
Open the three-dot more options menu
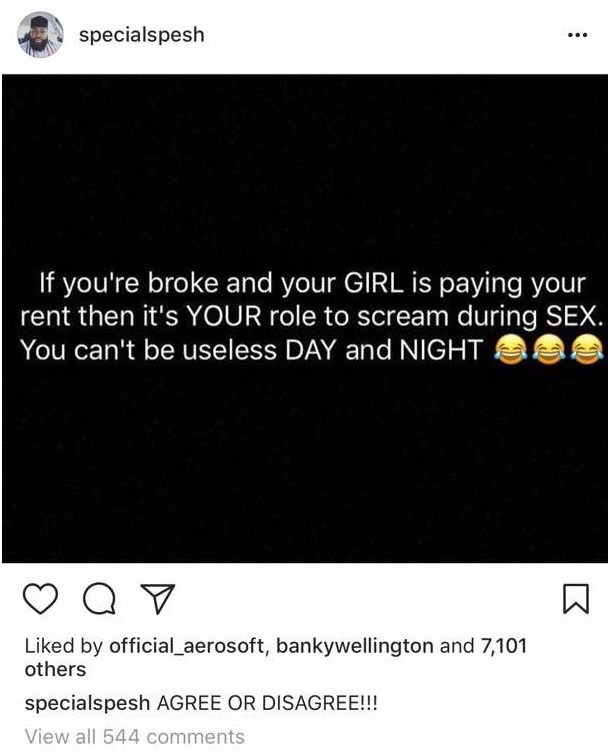(x=577, y=35)
